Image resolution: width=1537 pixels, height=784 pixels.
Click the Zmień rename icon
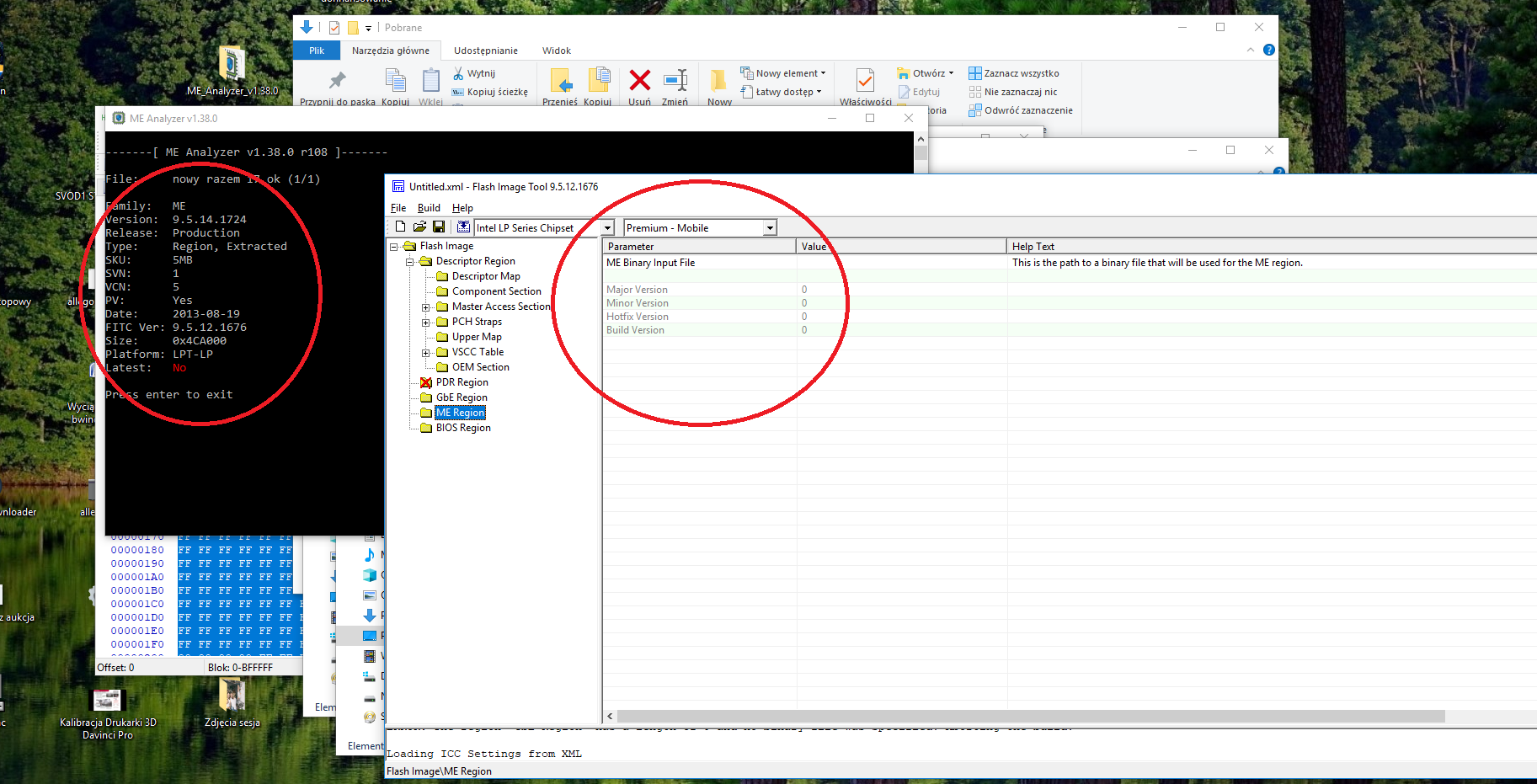[x=675, y=80]
